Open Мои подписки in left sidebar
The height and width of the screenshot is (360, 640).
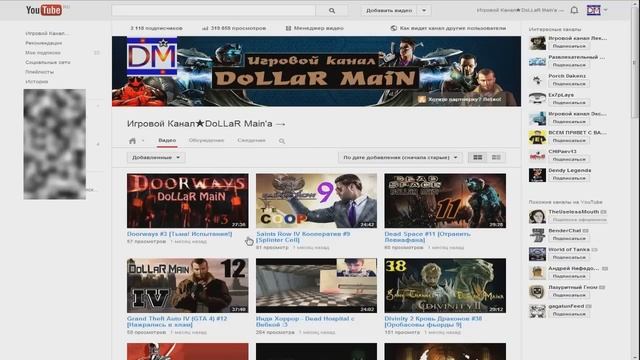(43, 53)
